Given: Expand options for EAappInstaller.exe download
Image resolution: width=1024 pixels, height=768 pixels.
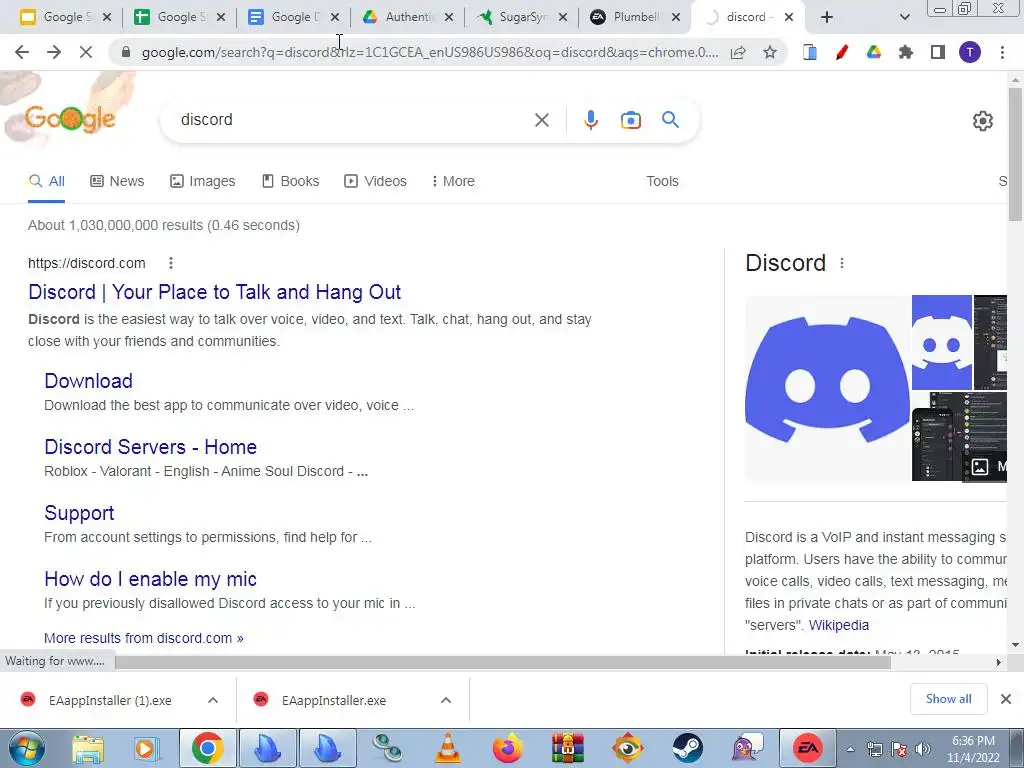Looking at the screenshot, I should [446, 700].
